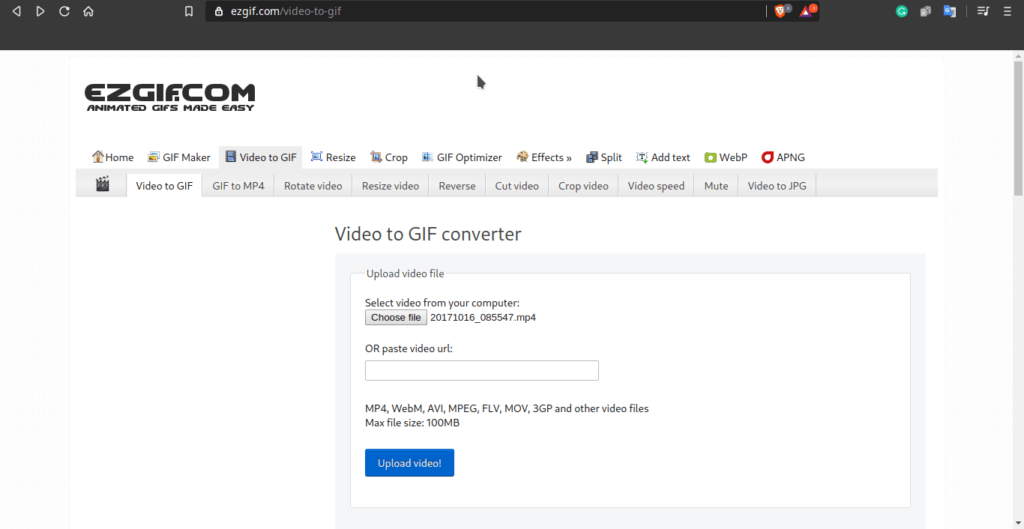Image resolution: width=1024 pixels, height=529 pixels.
Task: Switch to the Mute tab
Action: [x=716, y=185]
